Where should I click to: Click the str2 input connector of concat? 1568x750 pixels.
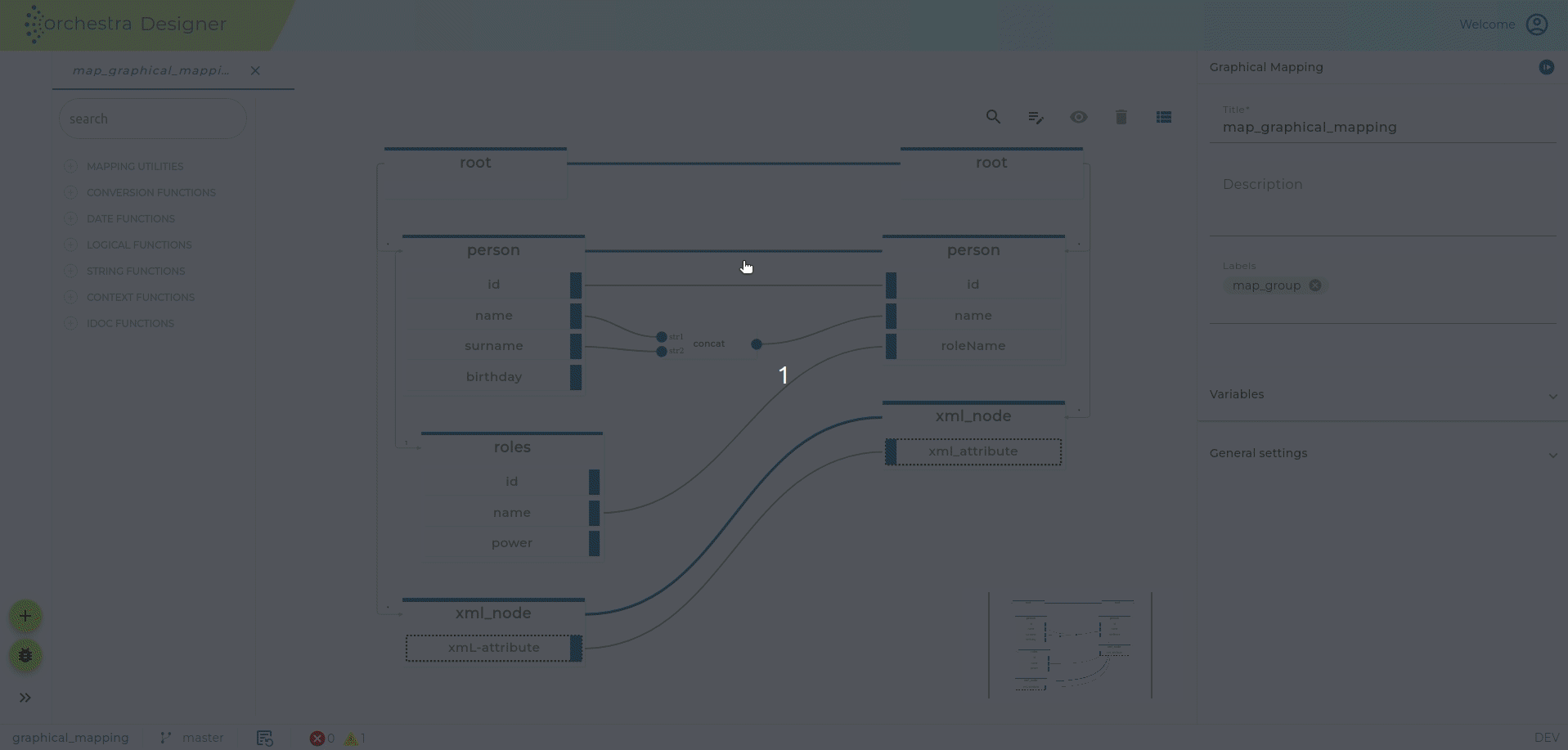[x=662, y=352]
